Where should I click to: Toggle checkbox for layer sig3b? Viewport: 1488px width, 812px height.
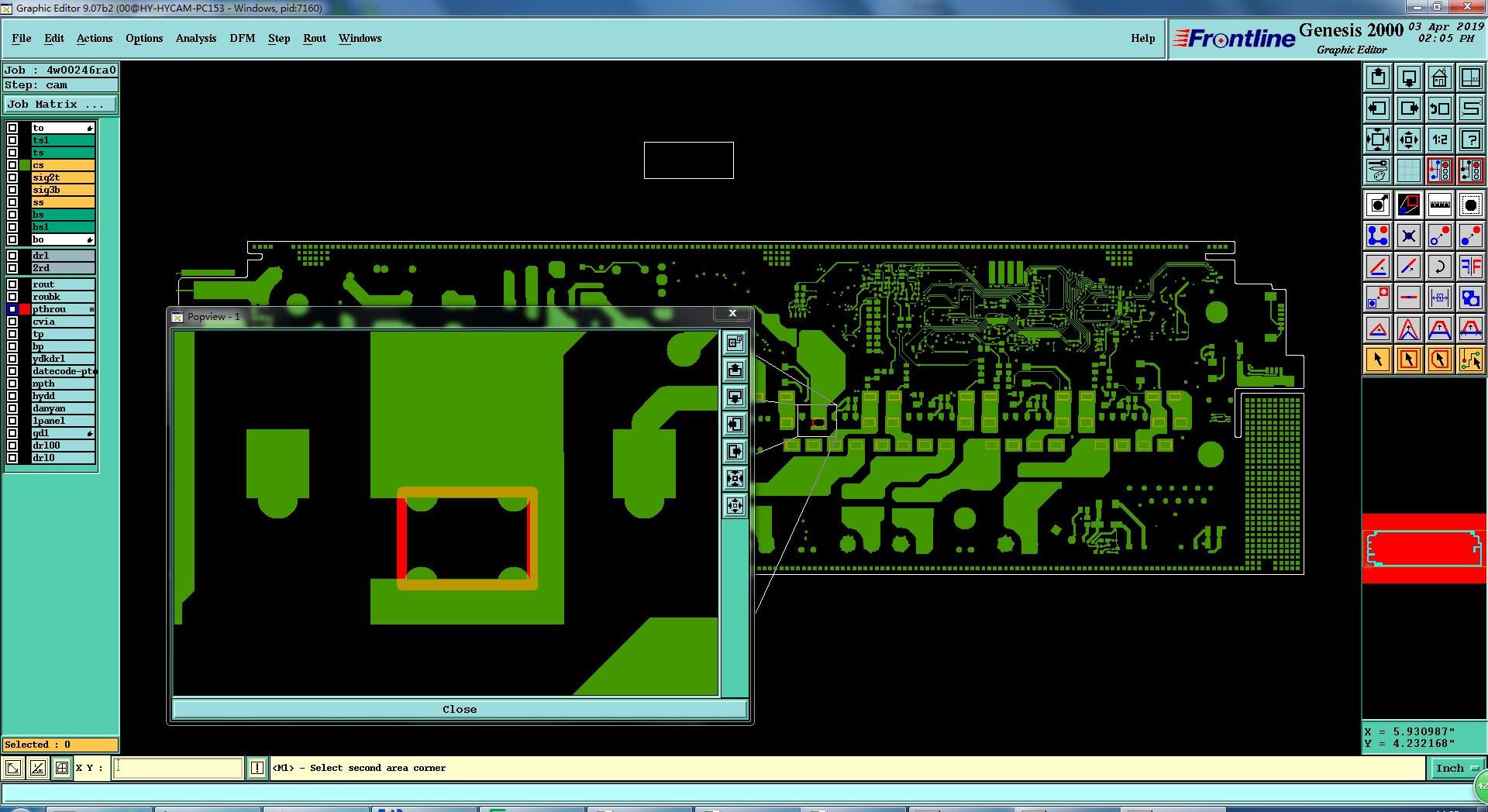(12, 190)
